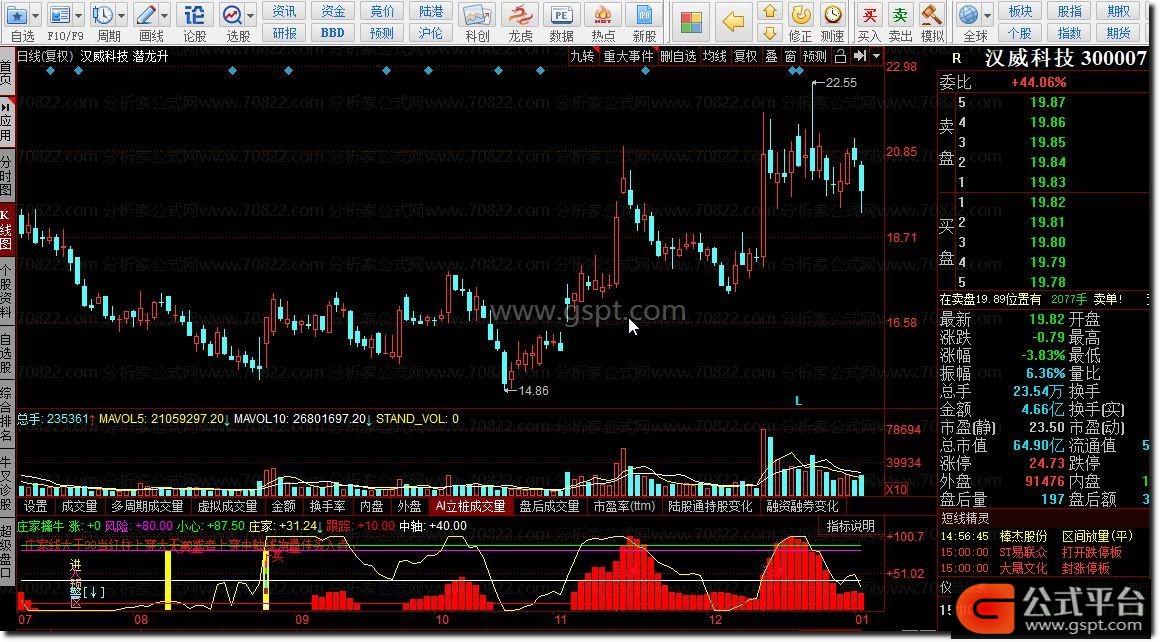The image size is (1161, 642).
Task: Click 删自选 to remove from watchlist
Action: [678, 56]
